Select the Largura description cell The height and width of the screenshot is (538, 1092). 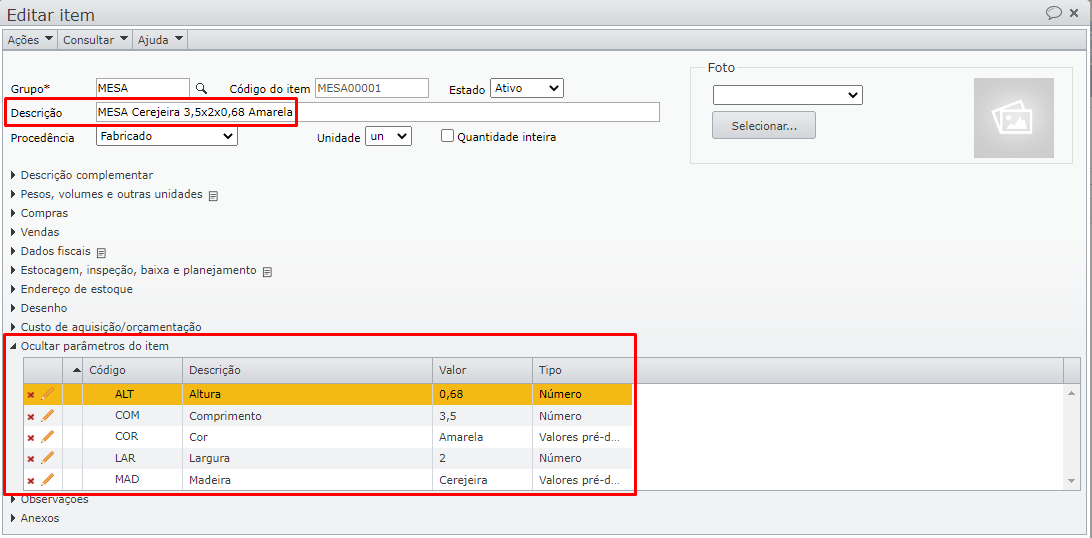307,459
